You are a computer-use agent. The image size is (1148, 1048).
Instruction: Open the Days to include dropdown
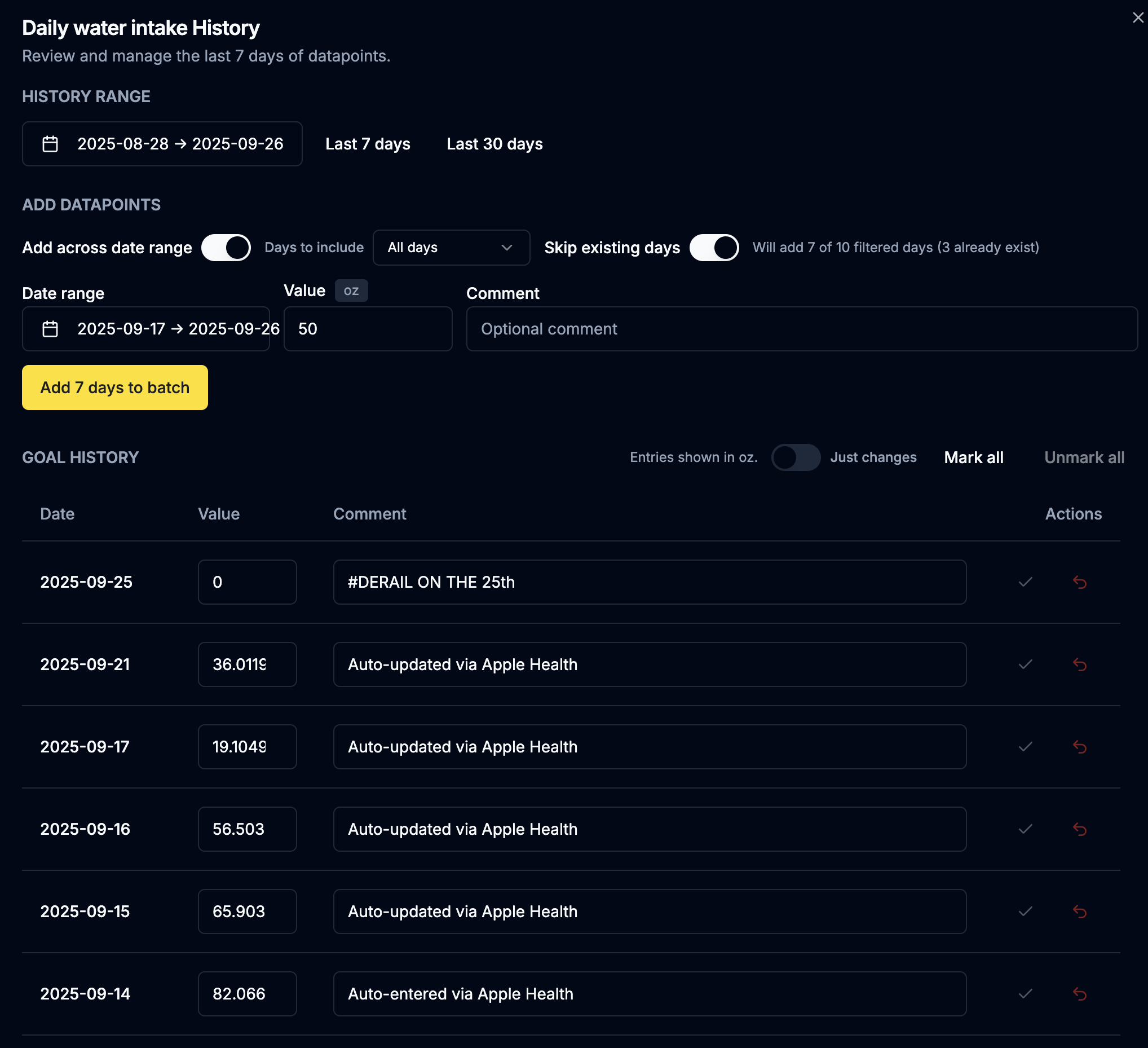pos(451,248)
